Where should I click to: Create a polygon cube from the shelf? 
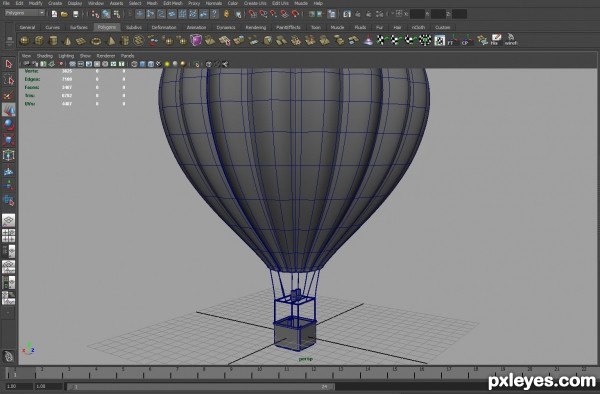39,40
